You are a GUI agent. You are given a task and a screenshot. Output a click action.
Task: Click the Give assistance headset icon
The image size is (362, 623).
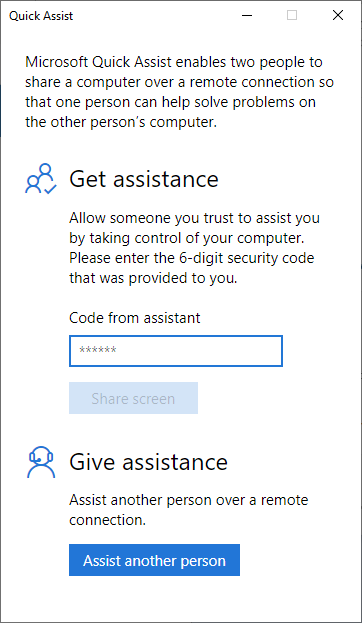[41, 462]
